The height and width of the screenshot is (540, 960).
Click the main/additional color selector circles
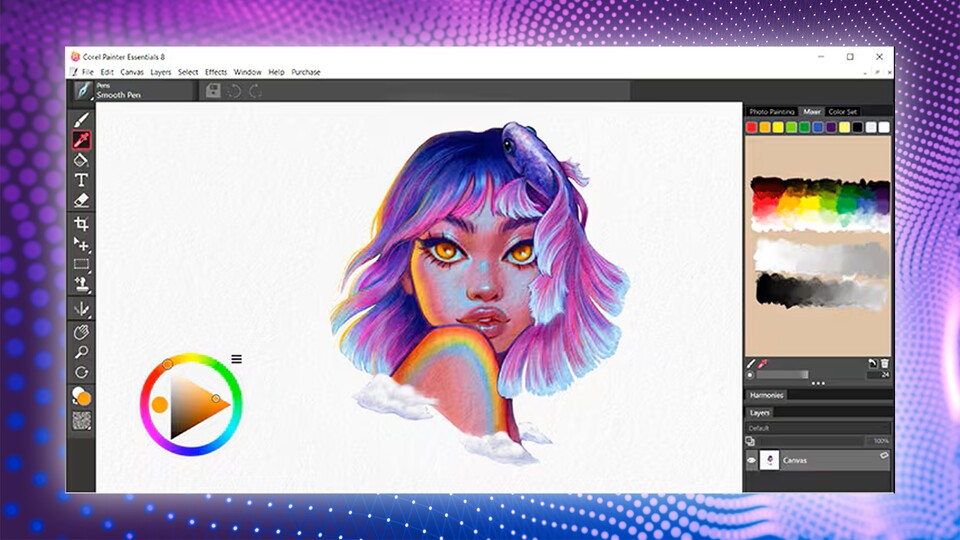81,396
